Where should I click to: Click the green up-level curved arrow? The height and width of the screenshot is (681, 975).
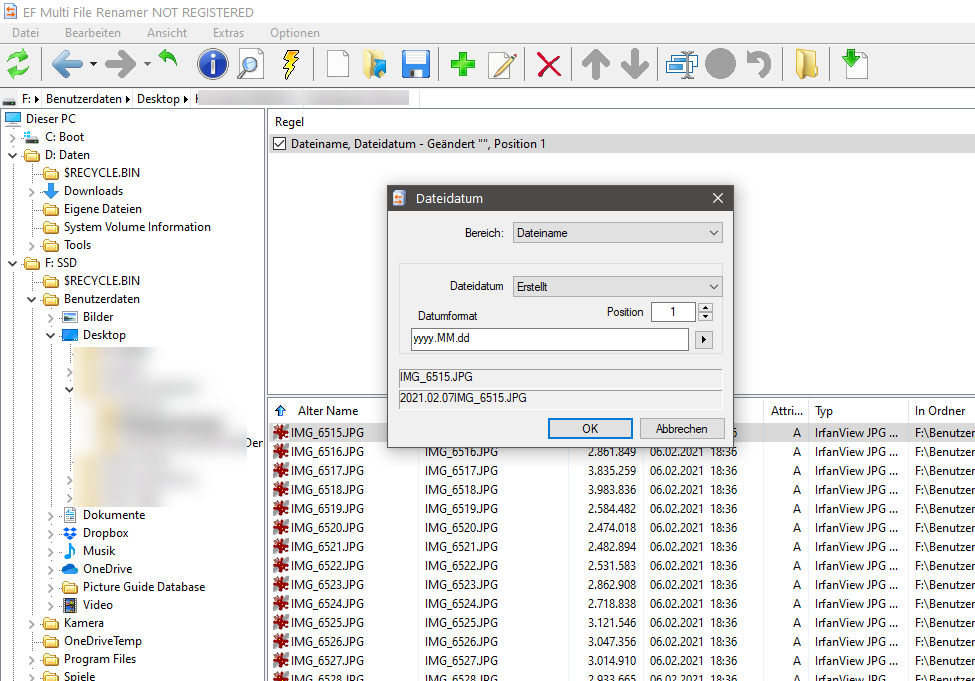[168, 60]
